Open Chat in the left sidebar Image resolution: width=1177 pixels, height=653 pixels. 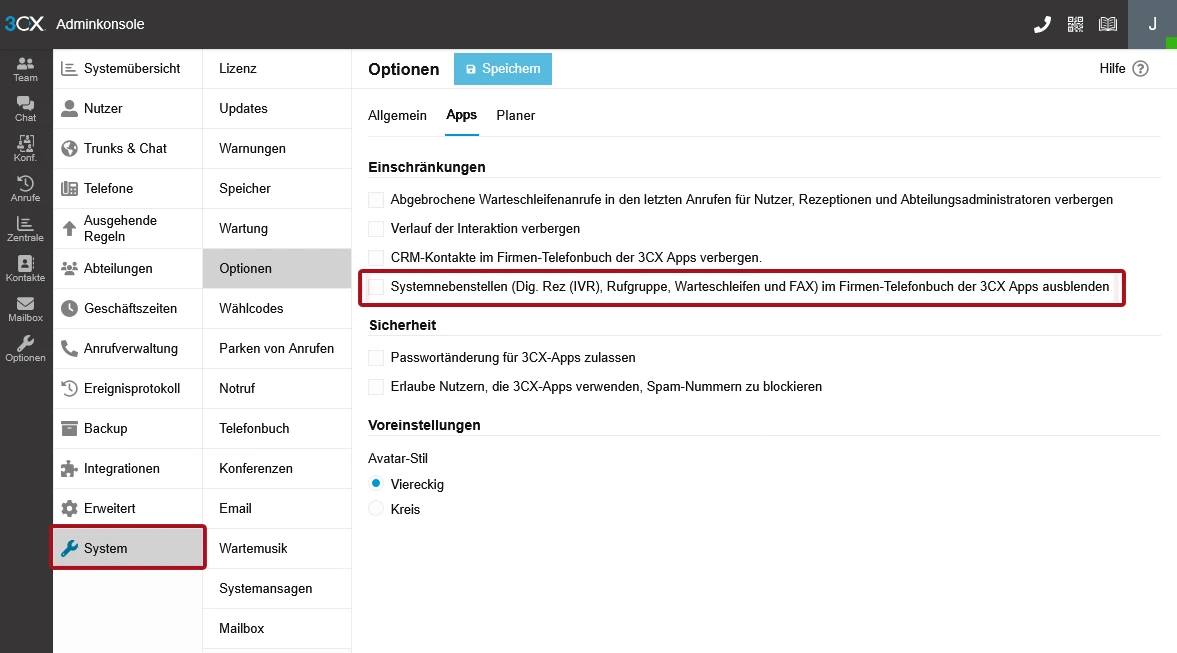click(26, 109)
